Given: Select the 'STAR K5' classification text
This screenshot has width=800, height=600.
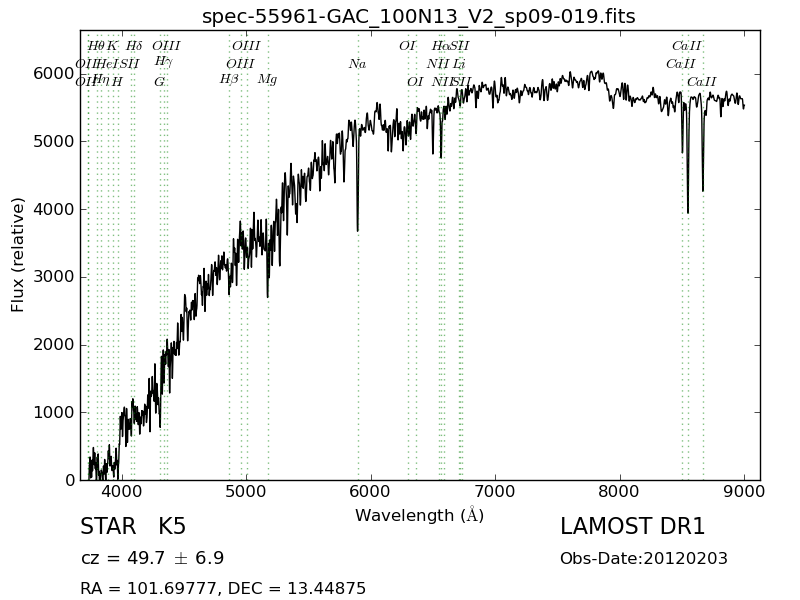Looking at the screenshot, I should (x=133, y=526).
